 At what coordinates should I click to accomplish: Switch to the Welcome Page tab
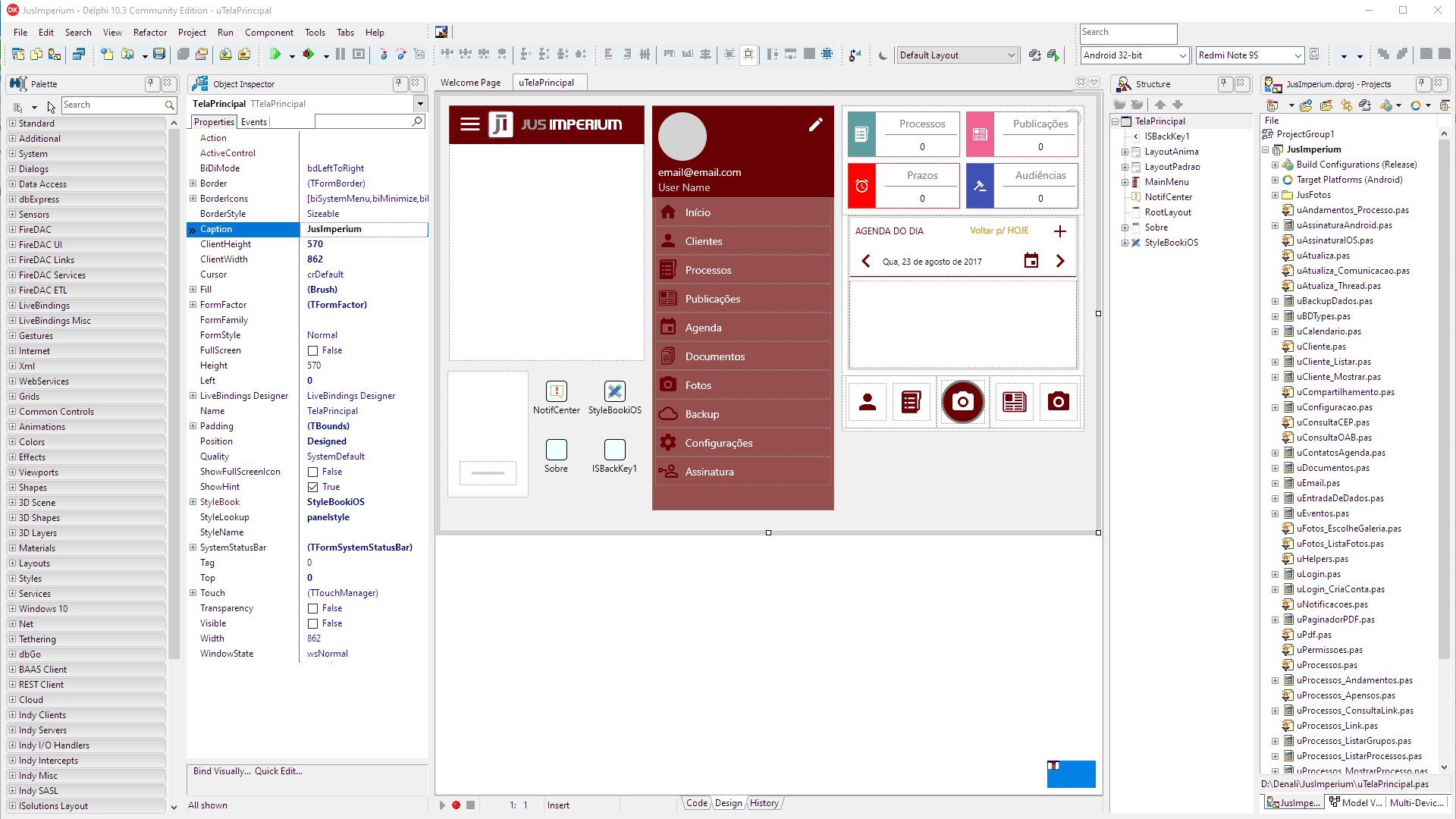point(470,83)
